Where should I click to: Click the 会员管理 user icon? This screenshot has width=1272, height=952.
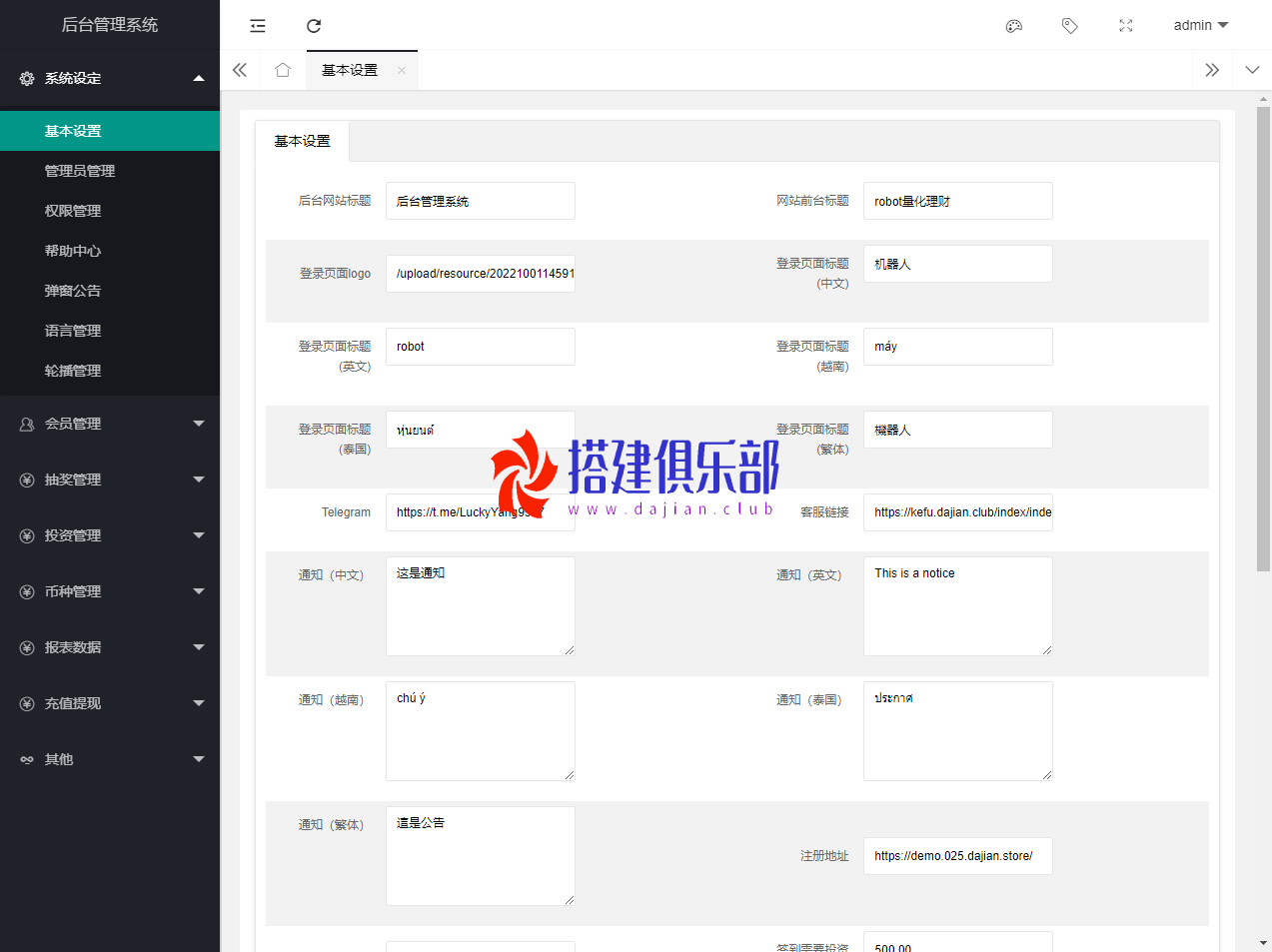pyautogui.click(x=27, y=424)
